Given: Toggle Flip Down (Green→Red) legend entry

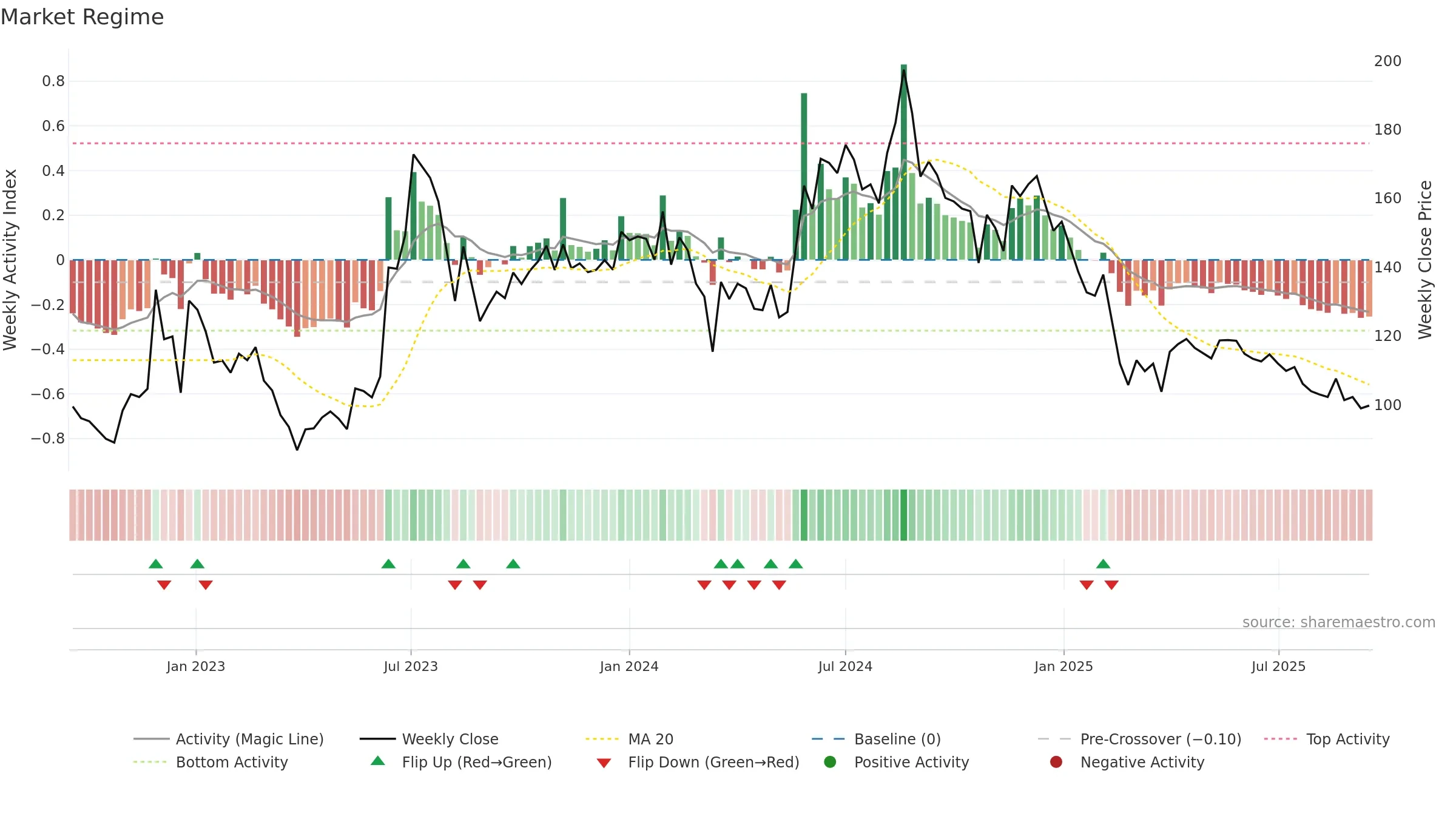Looking at the screenshot, I should click(x=698, y=762).
